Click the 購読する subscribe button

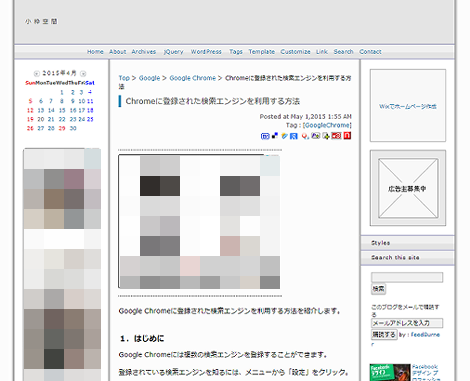point(384,334)
